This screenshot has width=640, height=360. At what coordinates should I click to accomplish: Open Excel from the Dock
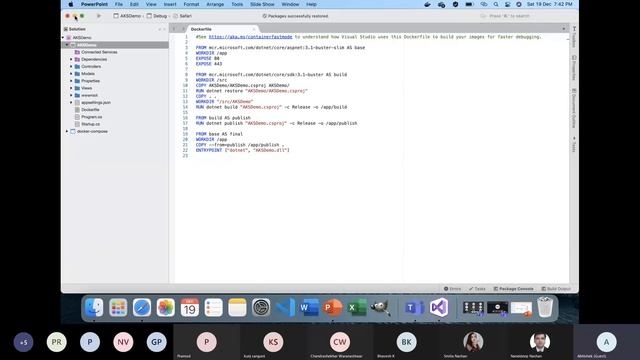[x=356, y=307]
